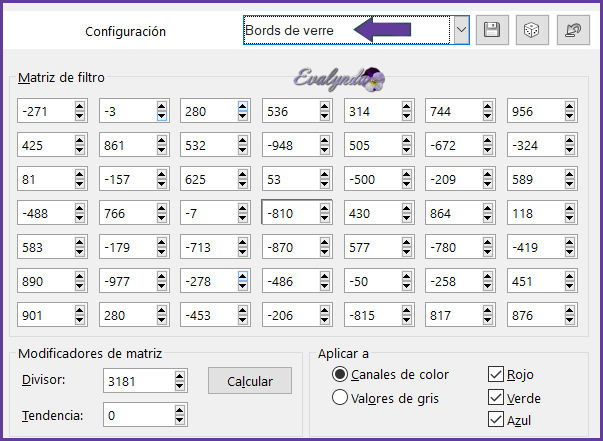Click the matrix cell with value 876
Viewport: 603px width, 441px height.
(x=535, y=316)
